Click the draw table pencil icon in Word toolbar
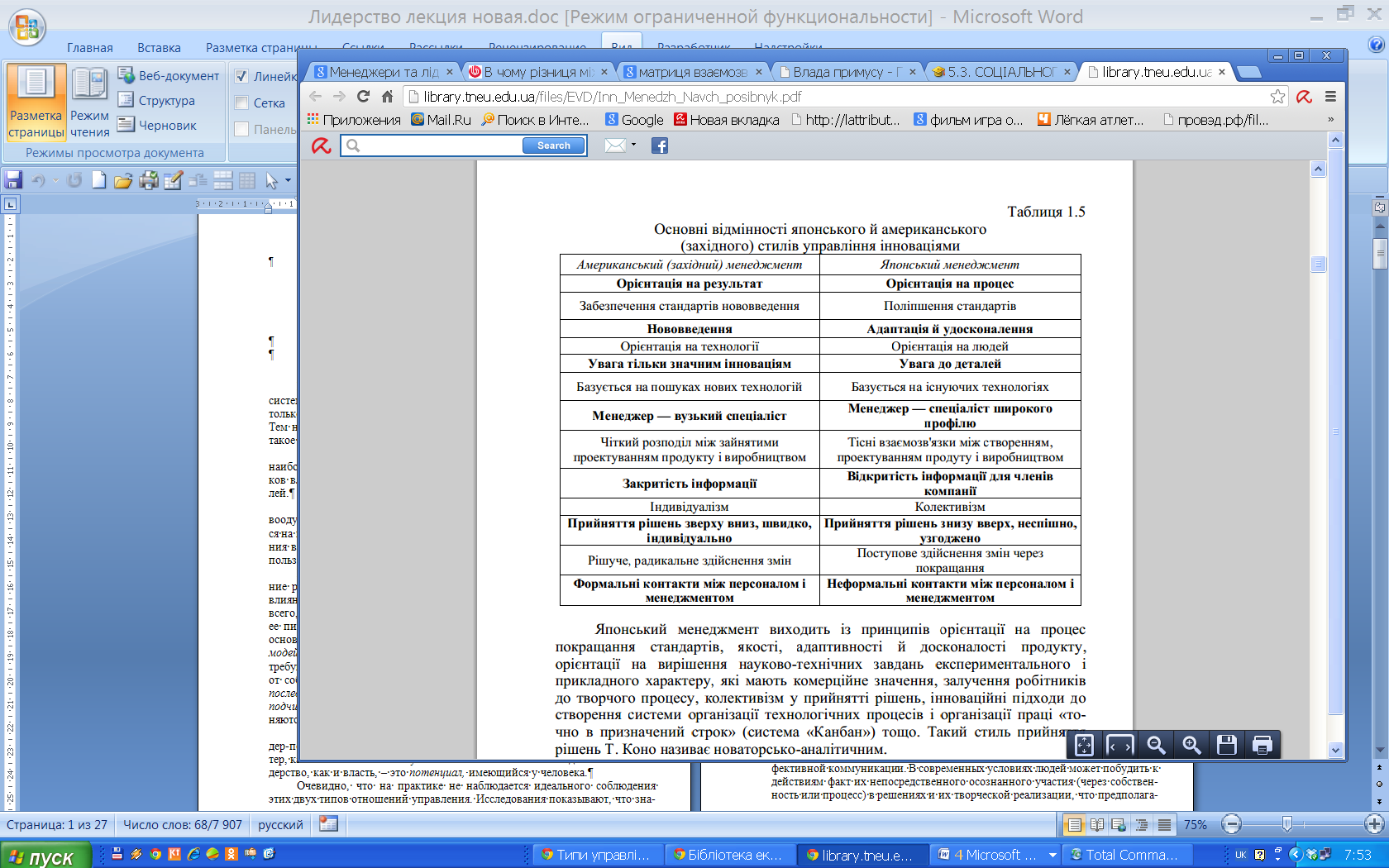This screenshot has height=868, width=1389. coord(173,180)
